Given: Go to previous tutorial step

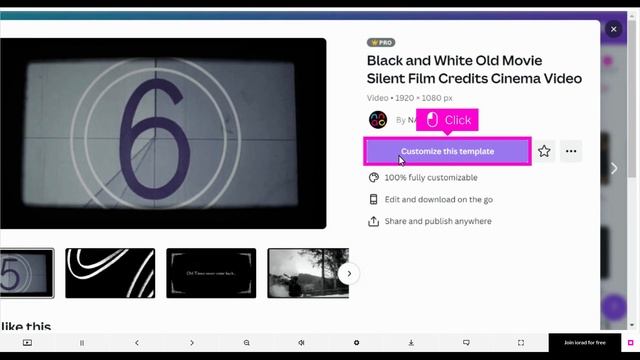Looking at the screenshot, I should [x=137, y=342].
